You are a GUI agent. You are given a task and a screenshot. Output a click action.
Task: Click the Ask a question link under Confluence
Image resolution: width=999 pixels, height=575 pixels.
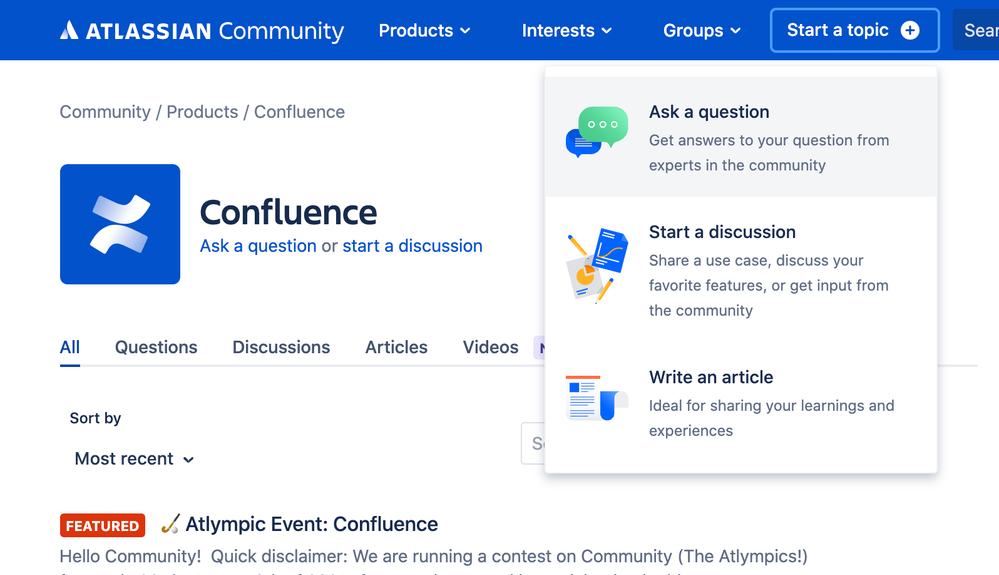coord(258,246)
